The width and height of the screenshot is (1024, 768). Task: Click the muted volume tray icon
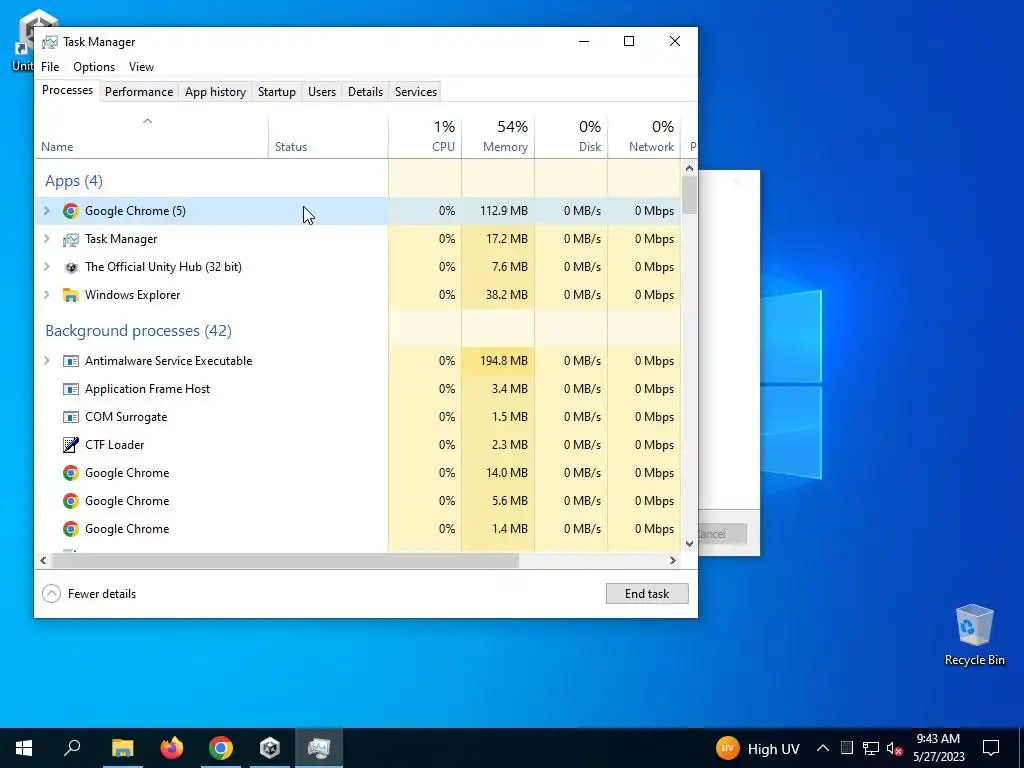click(x=894, y=748)
